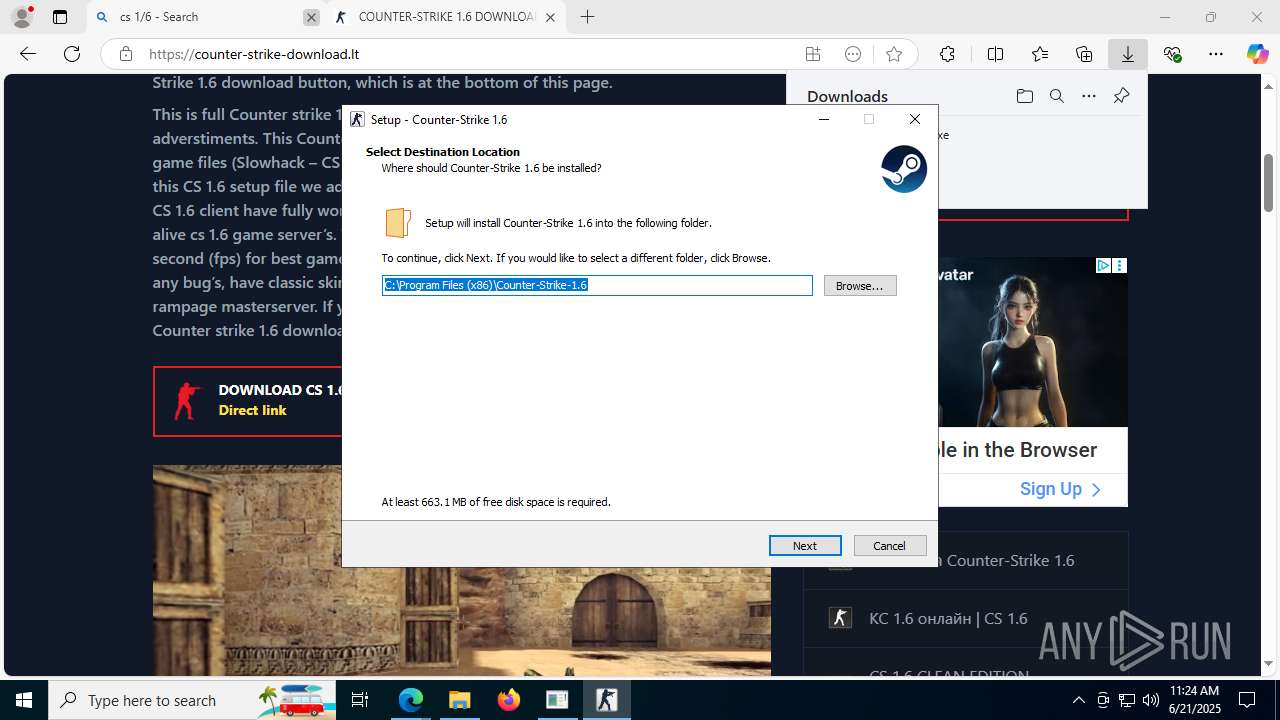Viewport: 1280px width, 720px height.
Task: Open more options in Downloads panel
Action: coord(1089,96)
